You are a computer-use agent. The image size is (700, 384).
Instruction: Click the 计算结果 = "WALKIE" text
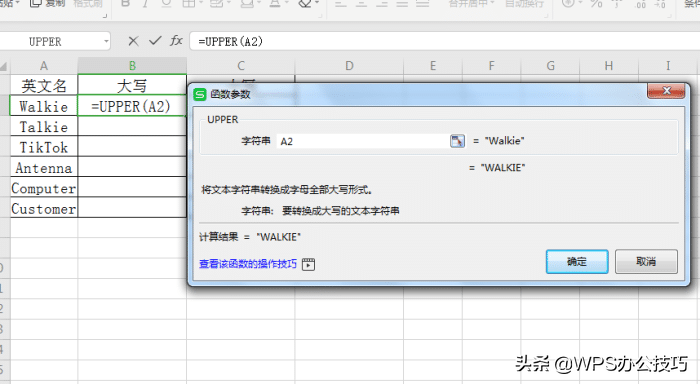(x=250, y=237)
